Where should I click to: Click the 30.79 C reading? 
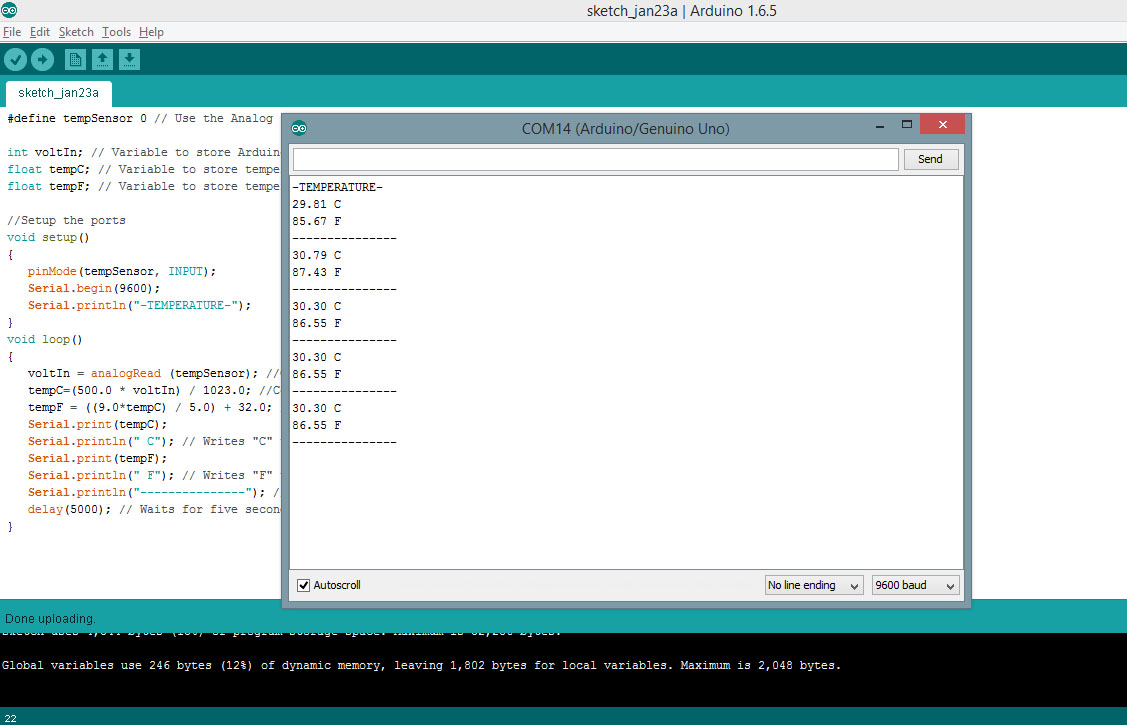pyautogui.click(x=316, y=255)
